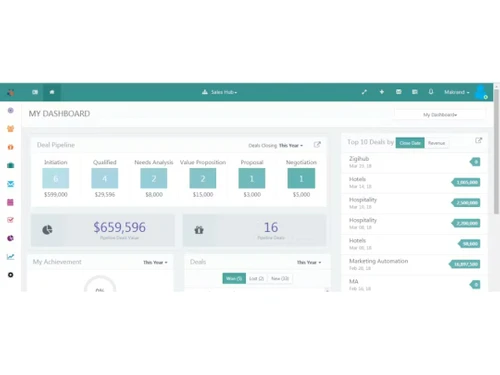Click the Negotiation stage box
500x375 pixels.
[x=301, y=178]
